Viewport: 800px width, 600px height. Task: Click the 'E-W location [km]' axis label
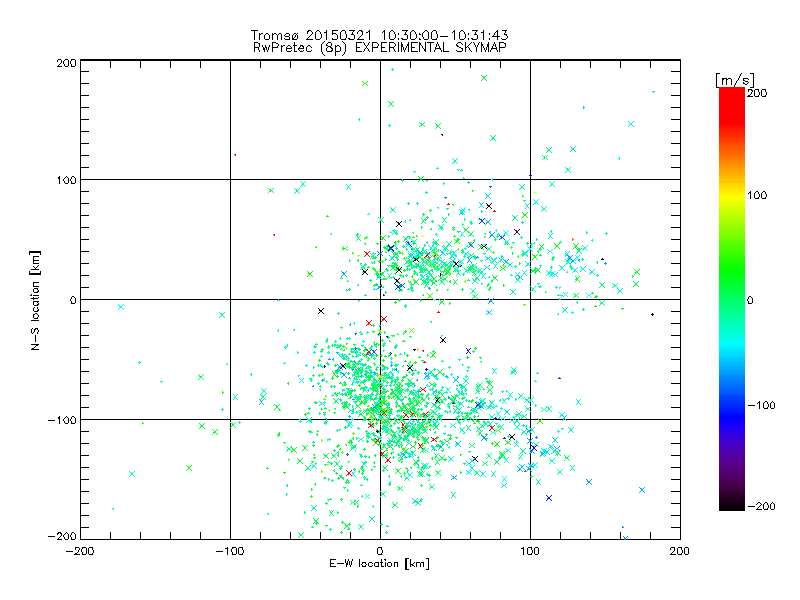pyautogui.click(x=379, y=563)
